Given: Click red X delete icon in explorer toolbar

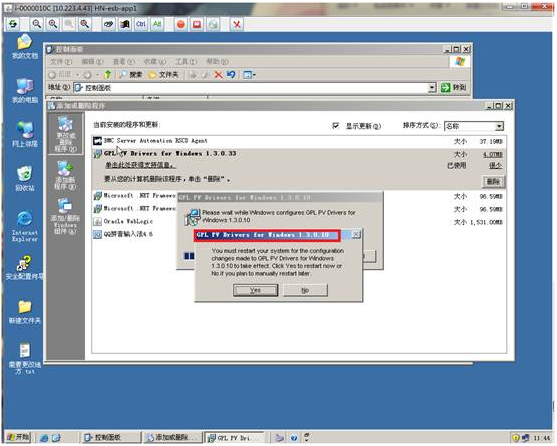Looking at the screenshot, I should click(x=218, y=75).
